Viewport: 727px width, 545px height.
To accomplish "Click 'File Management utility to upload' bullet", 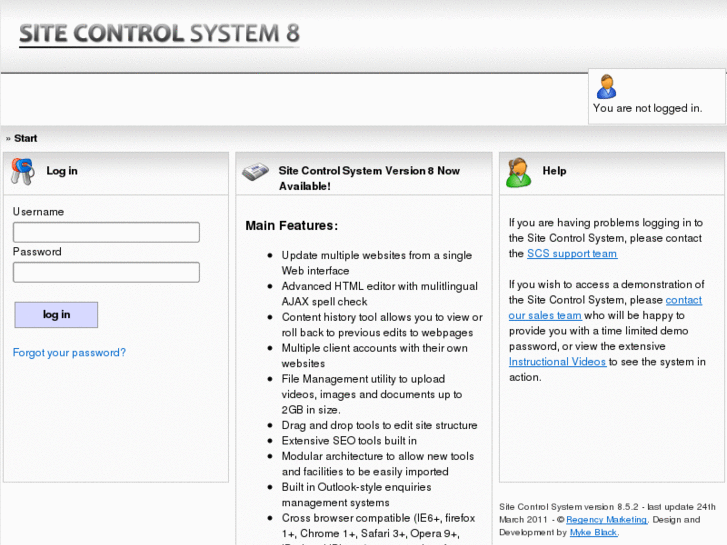I will tap(371, 394).
